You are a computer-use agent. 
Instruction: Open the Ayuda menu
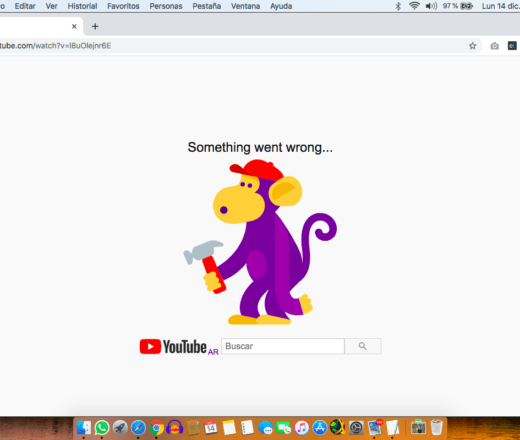point(281,6)
